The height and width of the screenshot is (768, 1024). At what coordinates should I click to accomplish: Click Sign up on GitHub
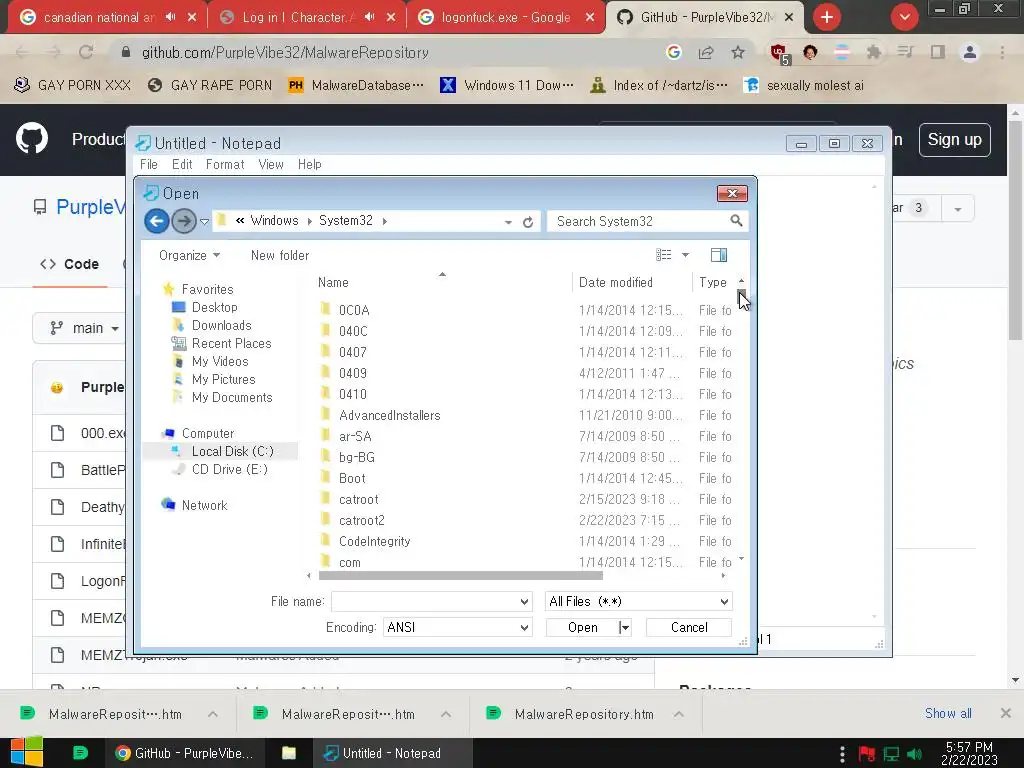(x=954, y=140)
